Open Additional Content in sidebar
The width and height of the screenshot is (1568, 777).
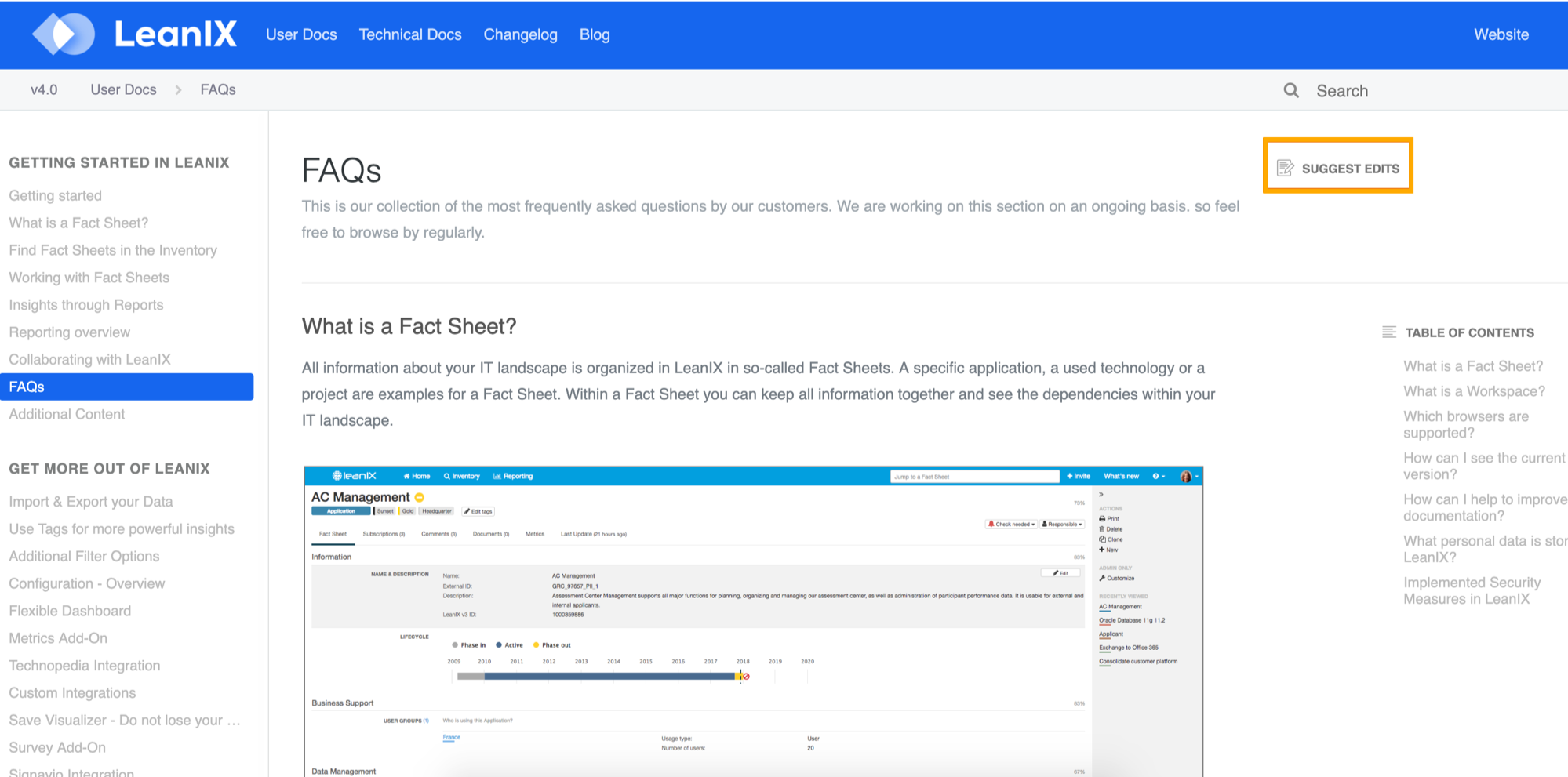[67, 414]
